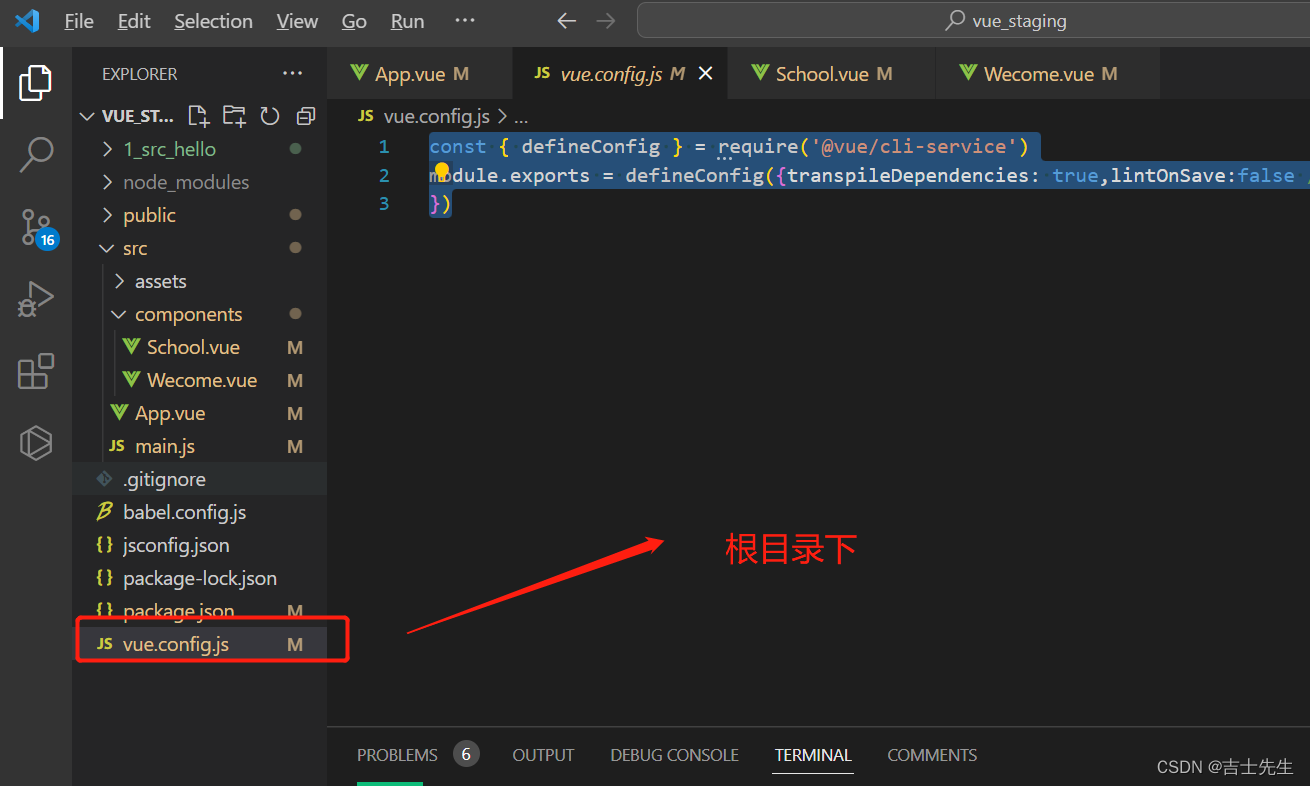Open the Selection menu
Image resolution: width=1310 pixels, height=786 pixels.
[x=213, y=21]
